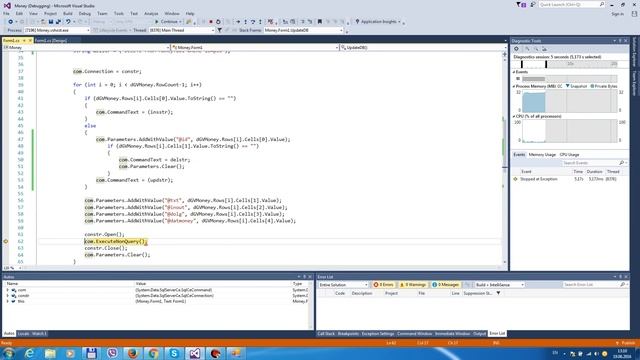
Task: Open Visual Studio from the taskbar
Action: tap(195, 353)
